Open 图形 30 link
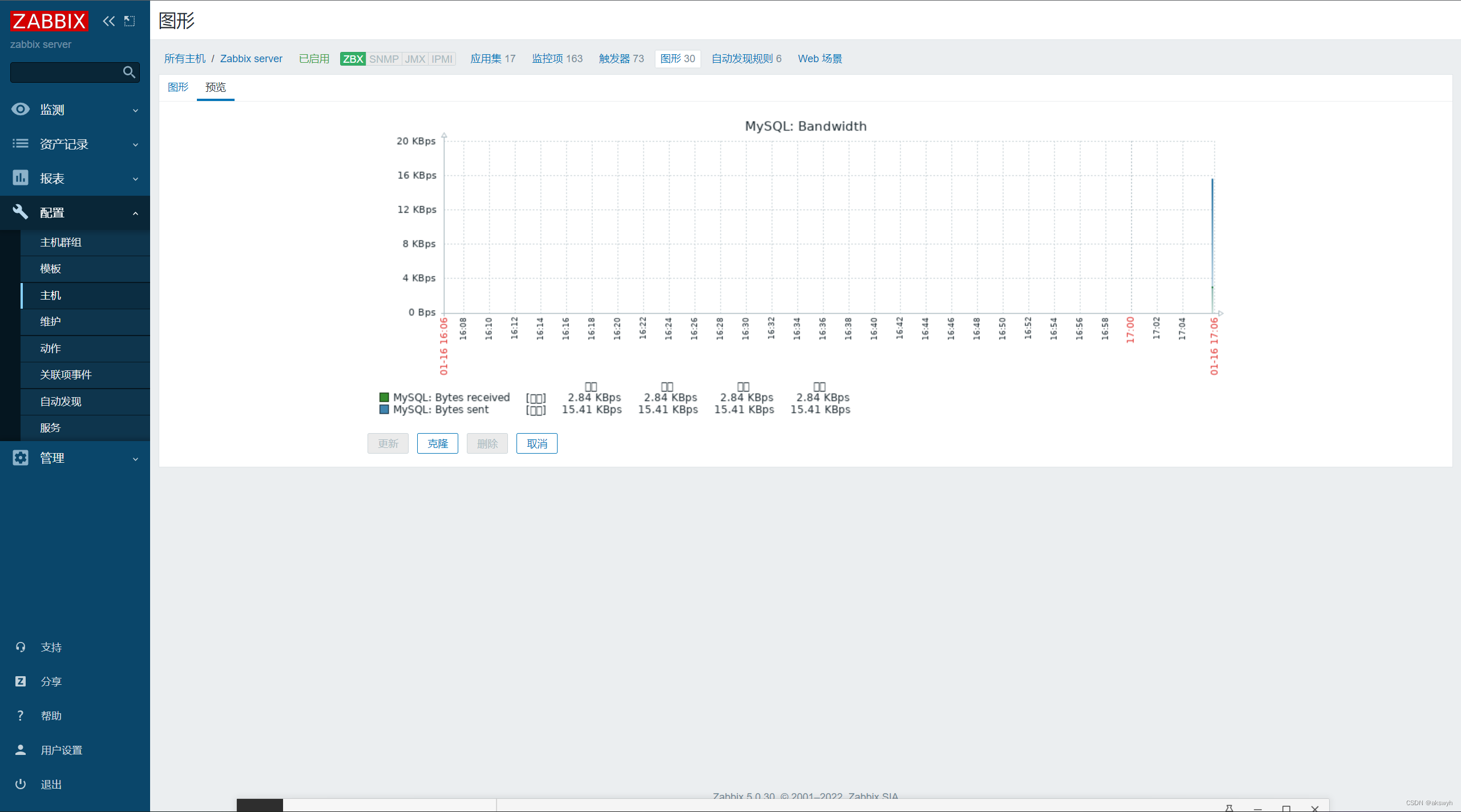The height and width of the screenshot is (812, 1461). point(678,59)
